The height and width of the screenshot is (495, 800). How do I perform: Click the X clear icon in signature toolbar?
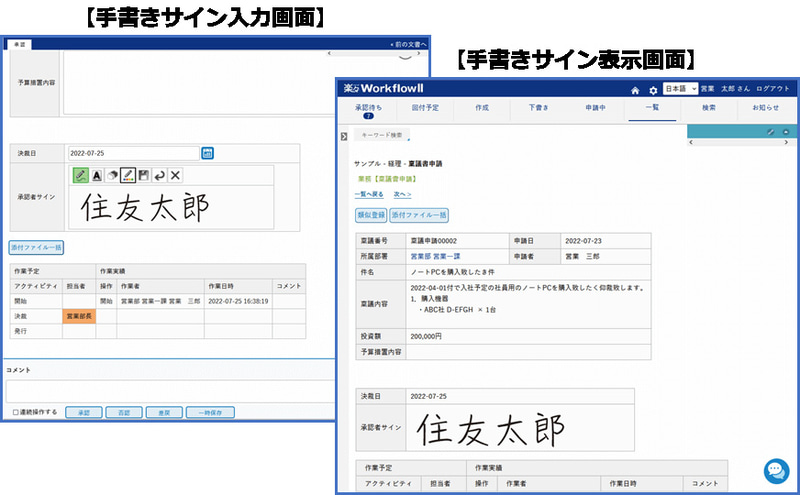point(175,175)
